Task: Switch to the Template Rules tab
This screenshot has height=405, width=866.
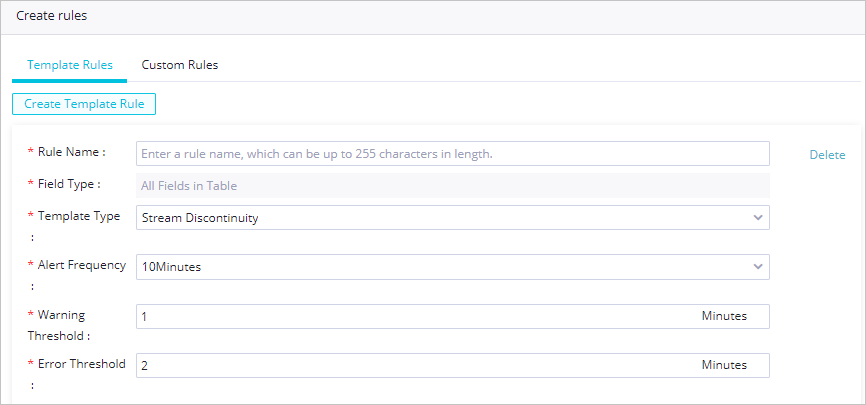Action: click(x=69, y=65)
